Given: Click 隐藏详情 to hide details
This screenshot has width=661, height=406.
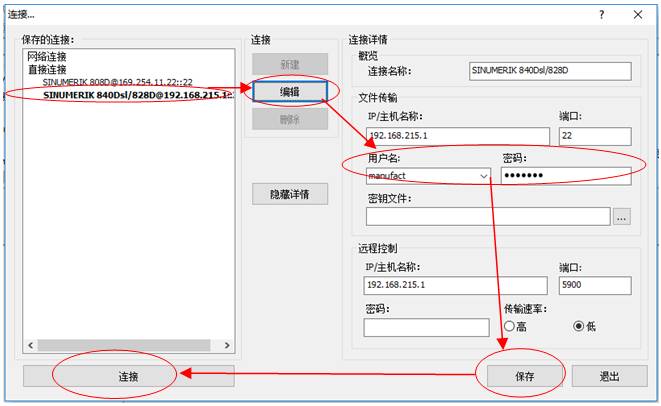Looking at the screenshot, I should pyautogui.click(x=290, y=194).
